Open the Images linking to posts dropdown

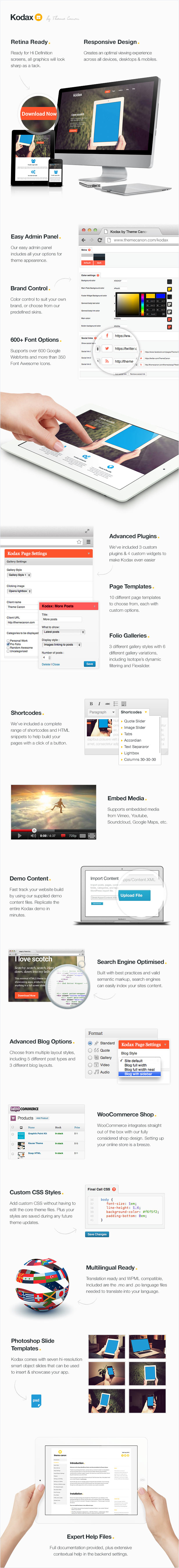pos(61,645)
